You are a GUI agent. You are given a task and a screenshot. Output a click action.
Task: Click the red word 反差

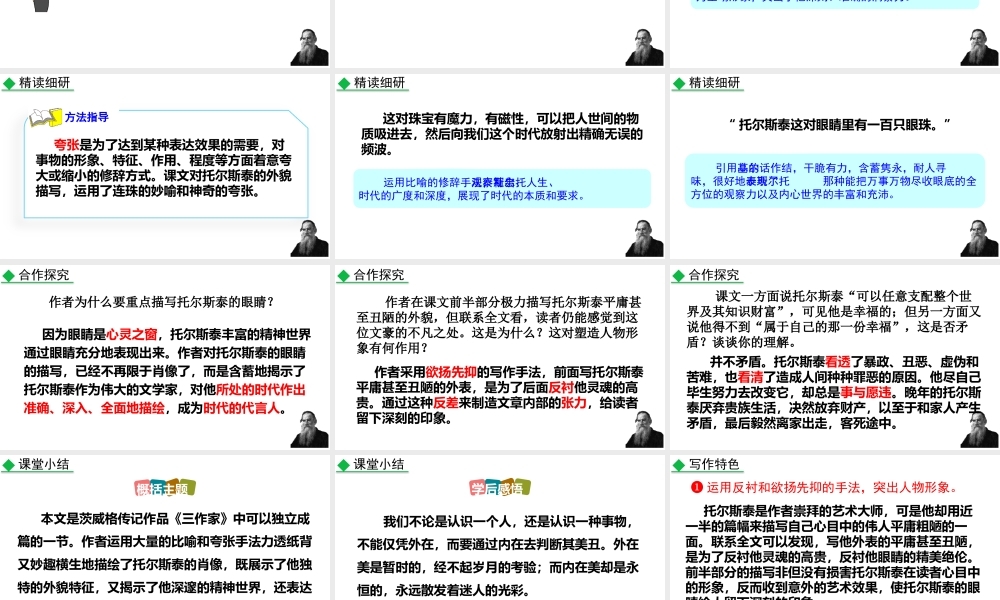click(x=446, y=403)
